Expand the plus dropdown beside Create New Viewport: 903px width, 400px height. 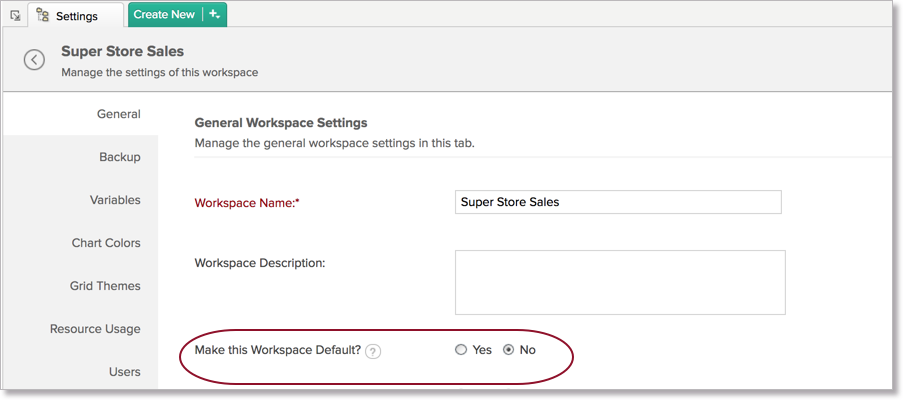(x=215, y=14)
